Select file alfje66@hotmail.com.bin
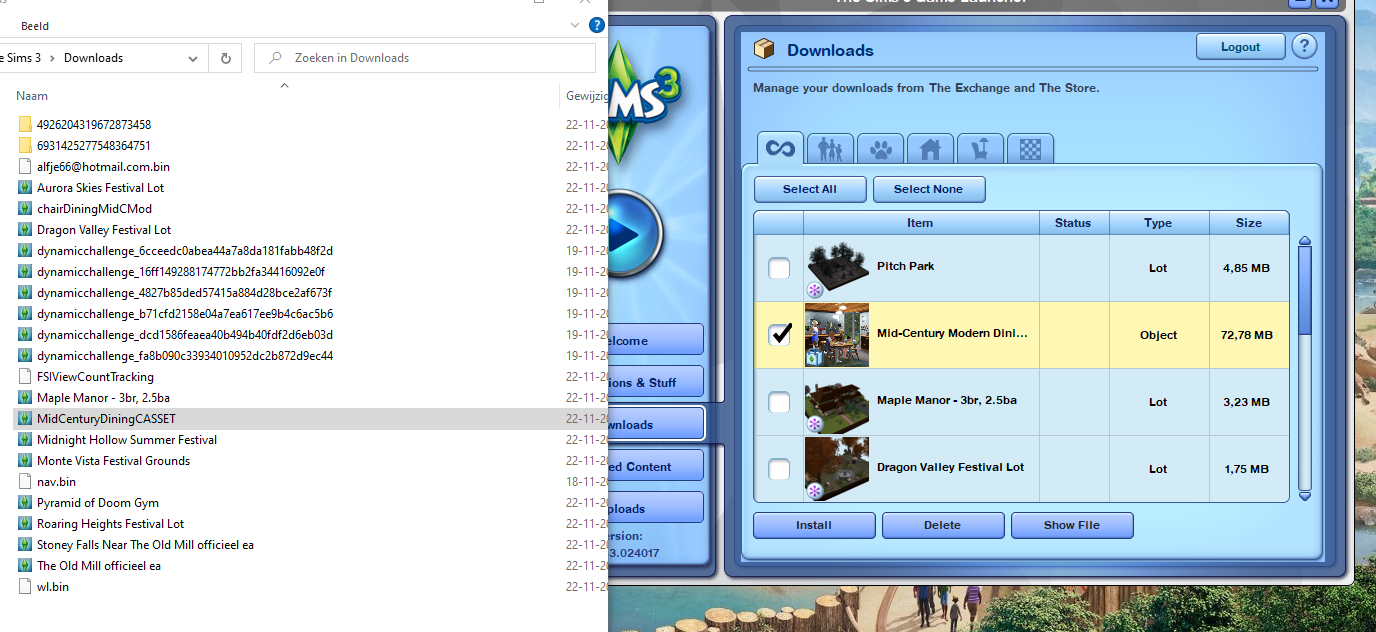1376x632 pixels. (x=103, y=167)
